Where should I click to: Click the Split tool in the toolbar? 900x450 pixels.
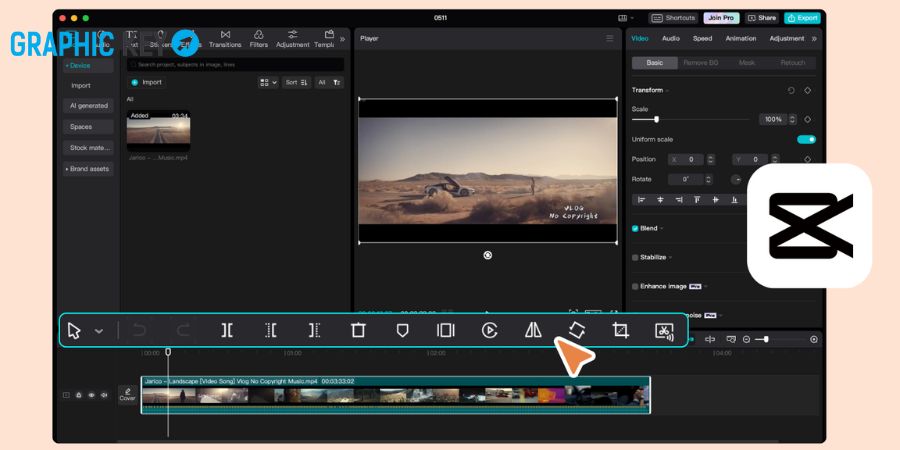[227, 330]
